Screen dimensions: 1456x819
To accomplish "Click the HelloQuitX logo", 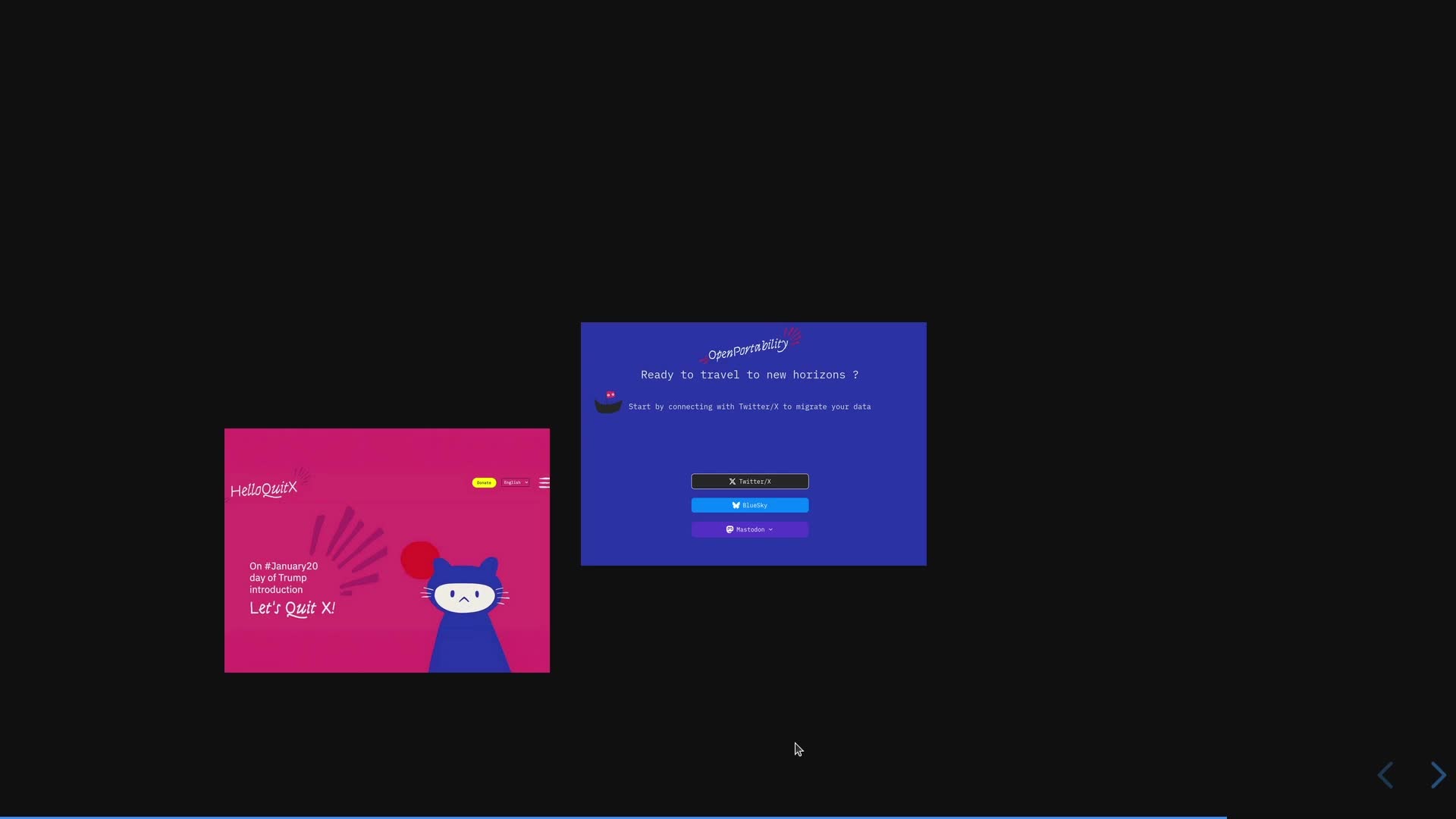I will [x=269, y=485].
